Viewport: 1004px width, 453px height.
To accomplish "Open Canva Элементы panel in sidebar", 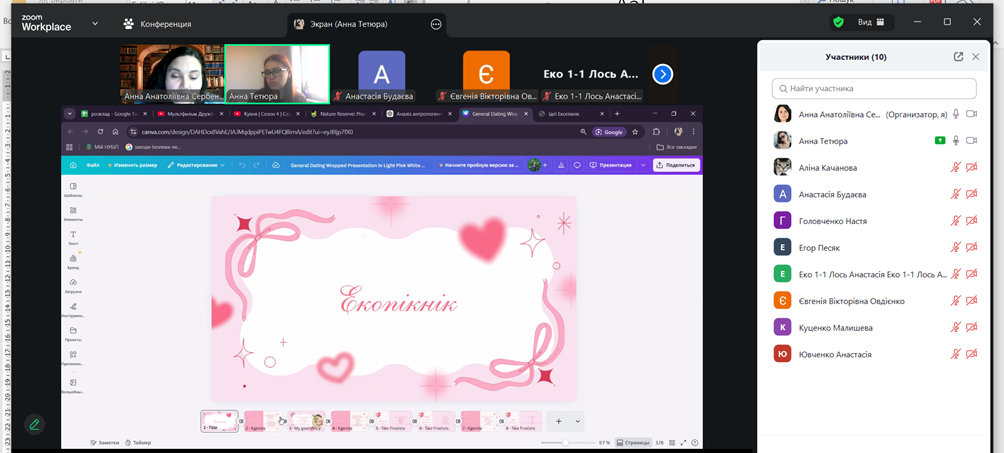I will pos(73,213).
